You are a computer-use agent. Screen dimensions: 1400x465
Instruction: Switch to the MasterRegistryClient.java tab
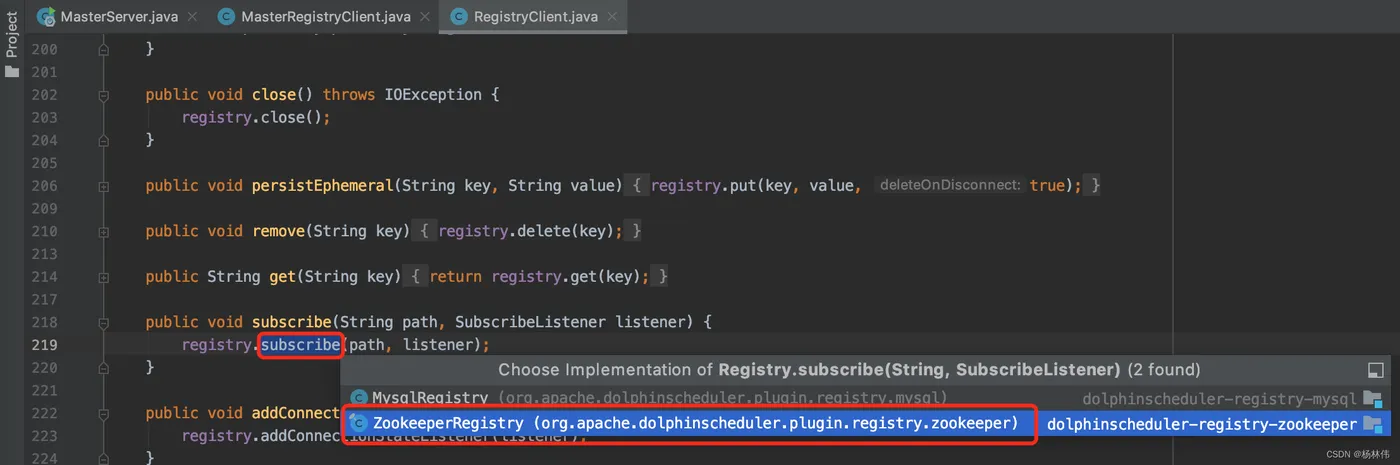[x=325, y=16]
